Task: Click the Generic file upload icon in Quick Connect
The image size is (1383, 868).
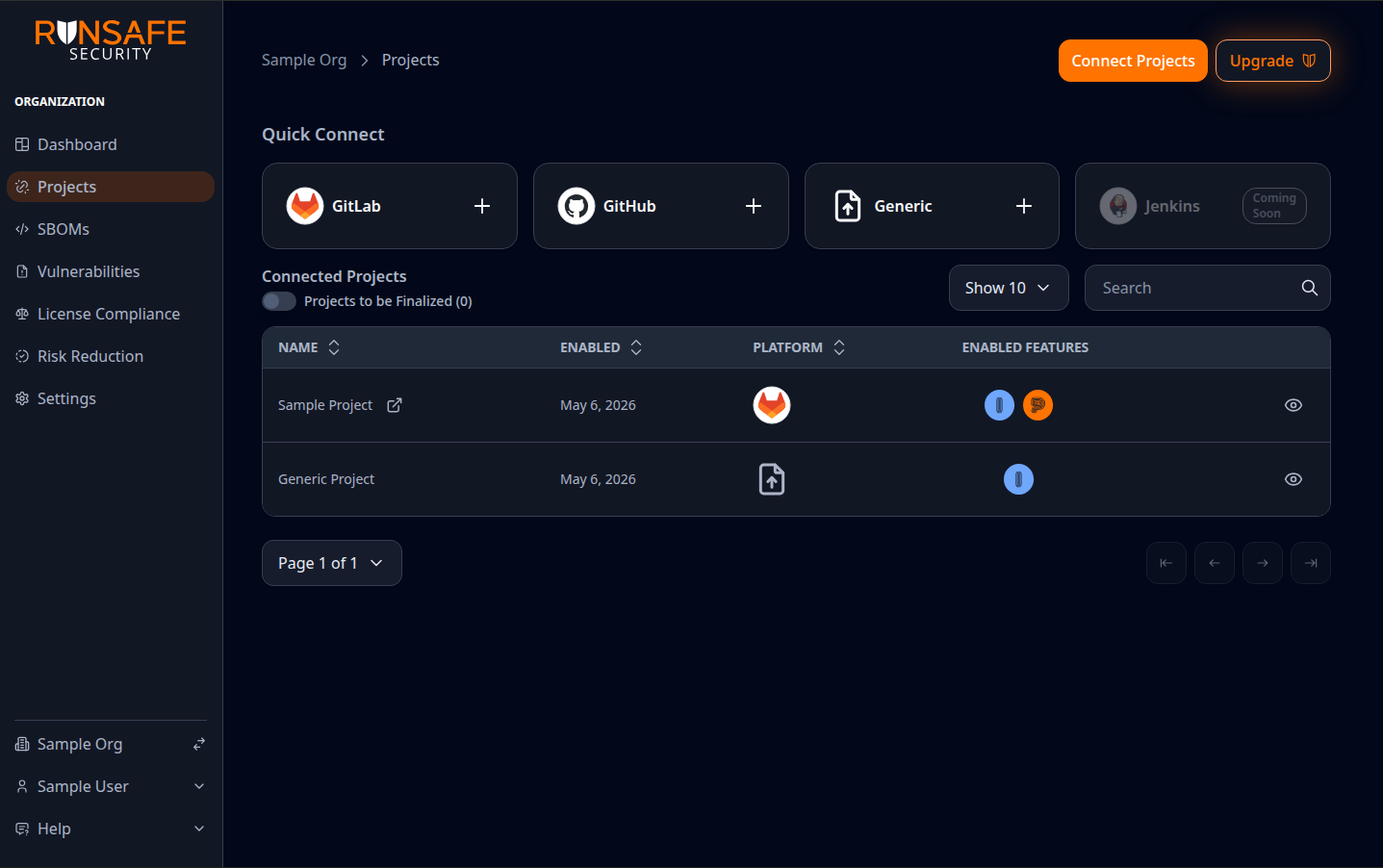Action: (848, 206)
